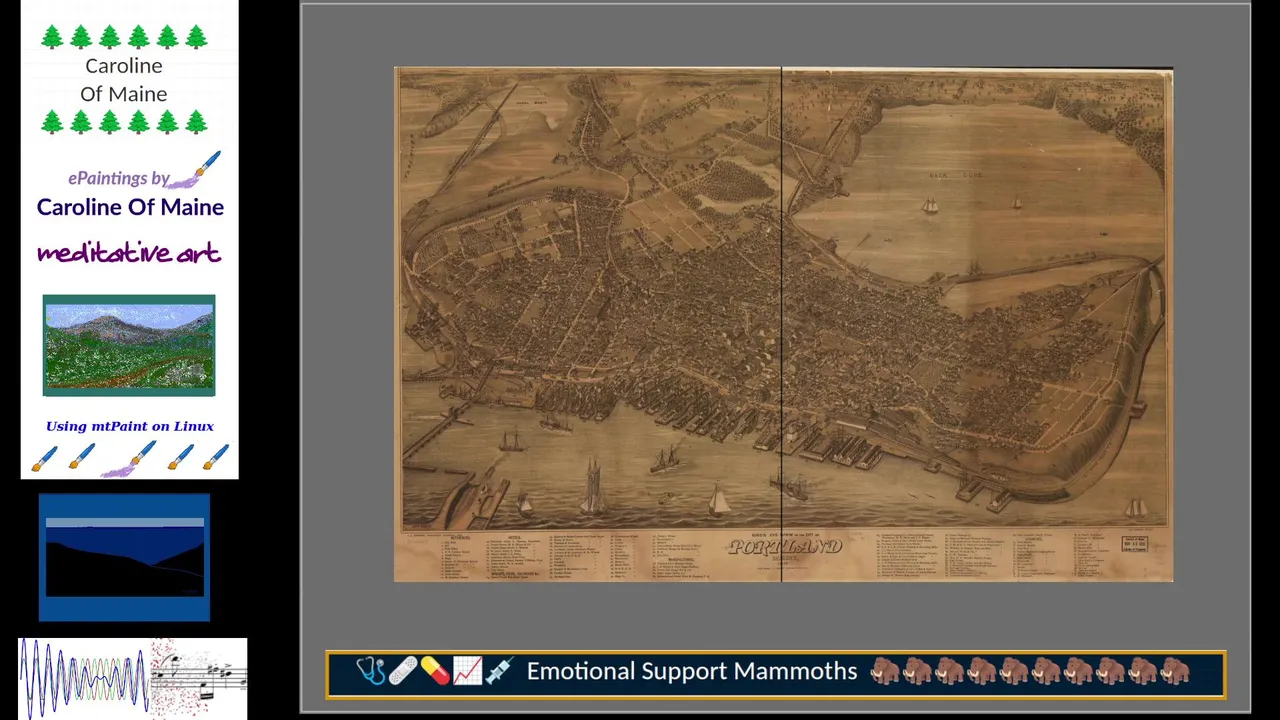Click the Using mtPaint on Linux caption
Image resolution: width=1280 pixels, height=720 pixels.
(130, 426)
